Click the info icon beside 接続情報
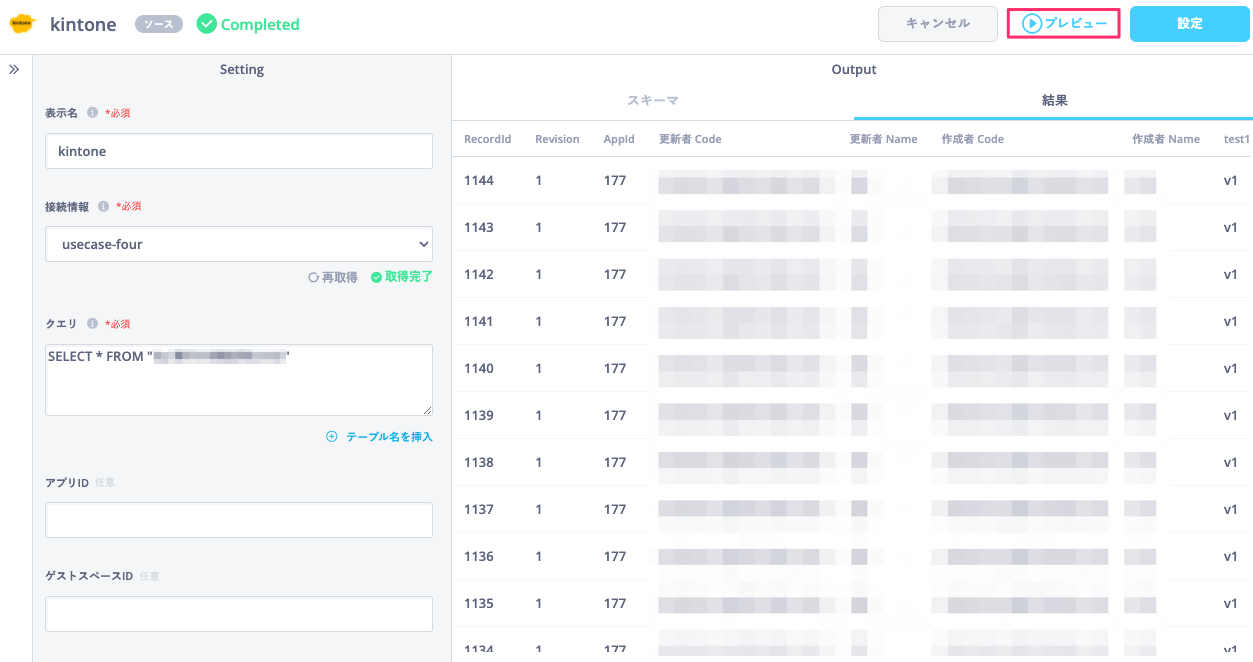 [x=103, y=207]
